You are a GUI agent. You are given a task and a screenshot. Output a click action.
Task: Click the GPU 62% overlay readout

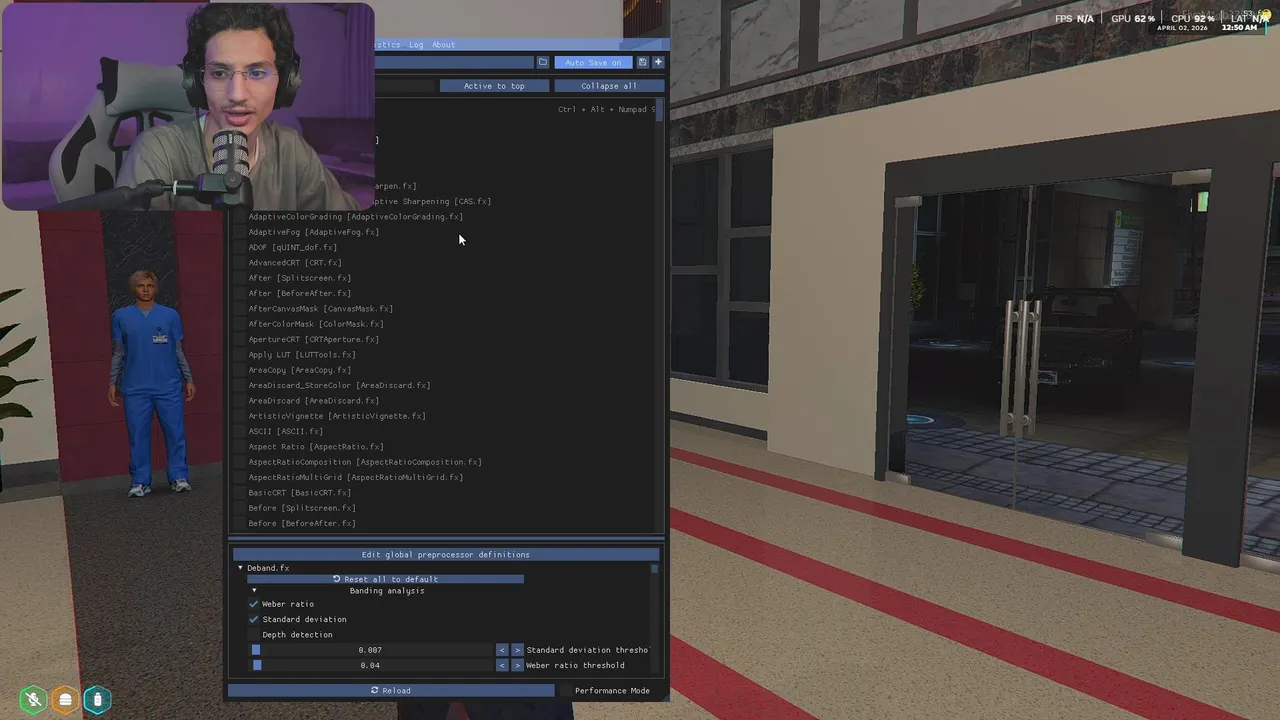tap(1133, 19)
